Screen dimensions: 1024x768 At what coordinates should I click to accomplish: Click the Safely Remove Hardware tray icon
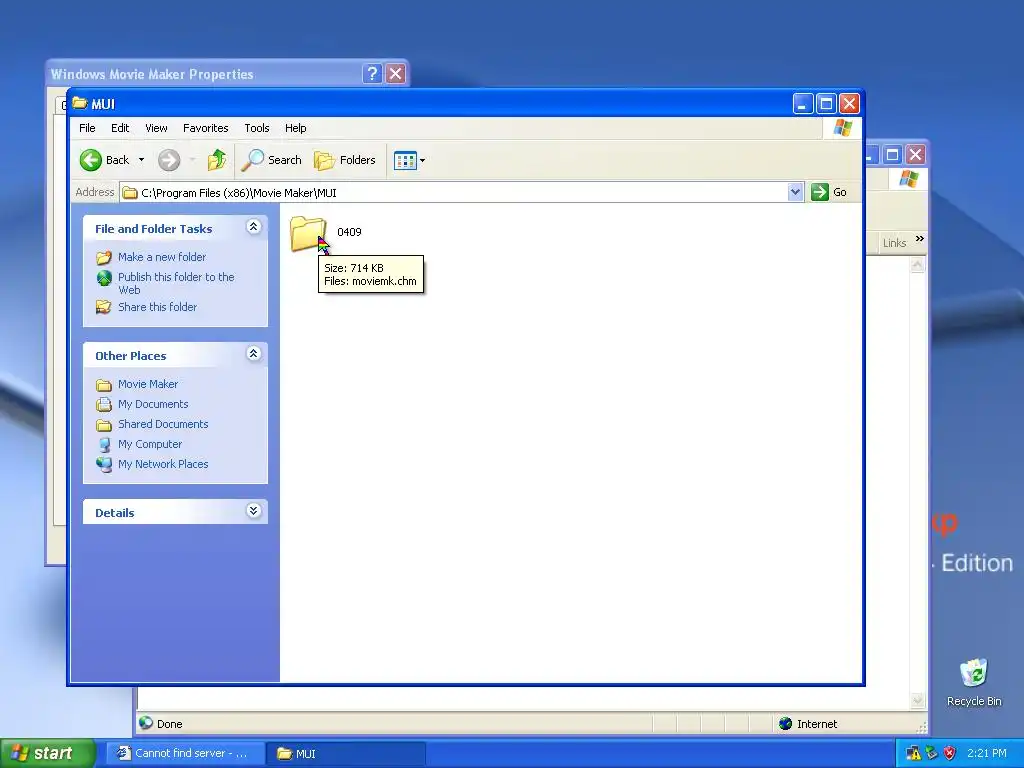point(932,753)
